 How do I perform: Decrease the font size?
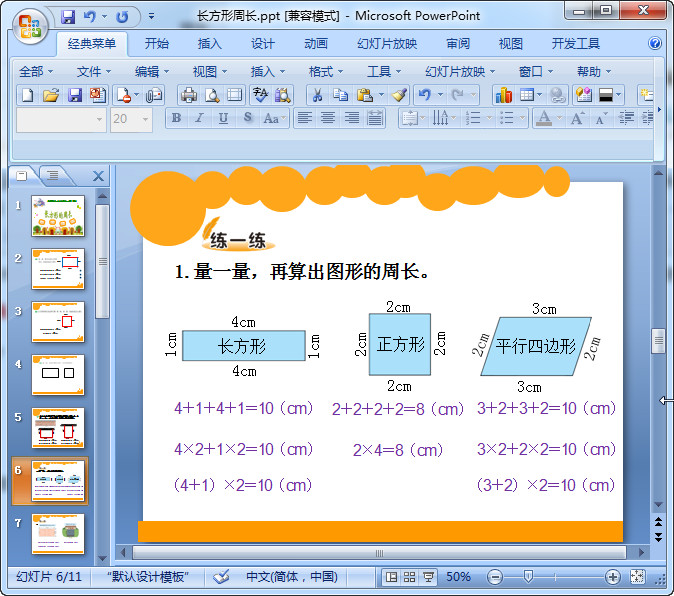(601, 118)
